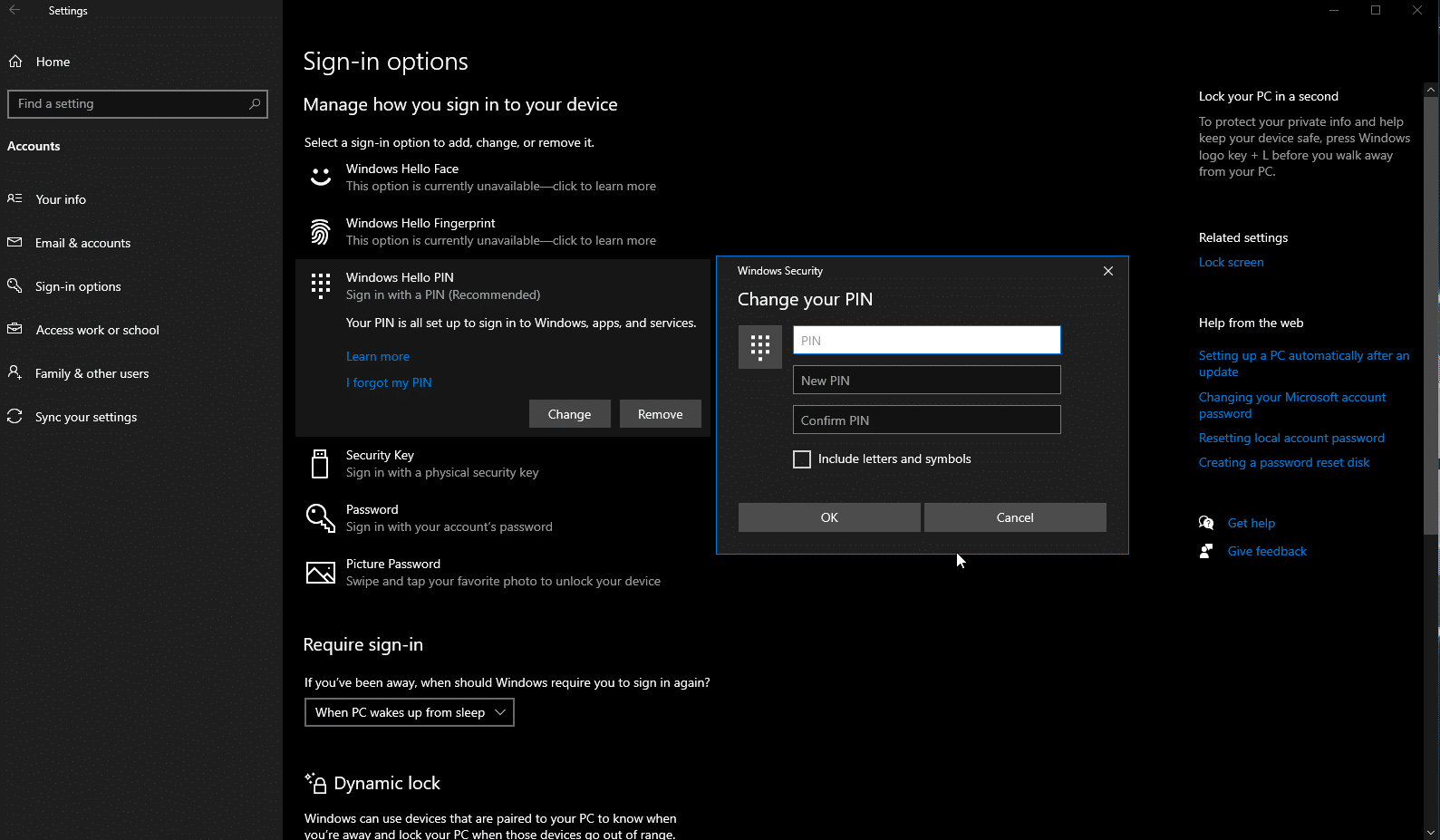Click the Picture Password image icon

(321, 573)
